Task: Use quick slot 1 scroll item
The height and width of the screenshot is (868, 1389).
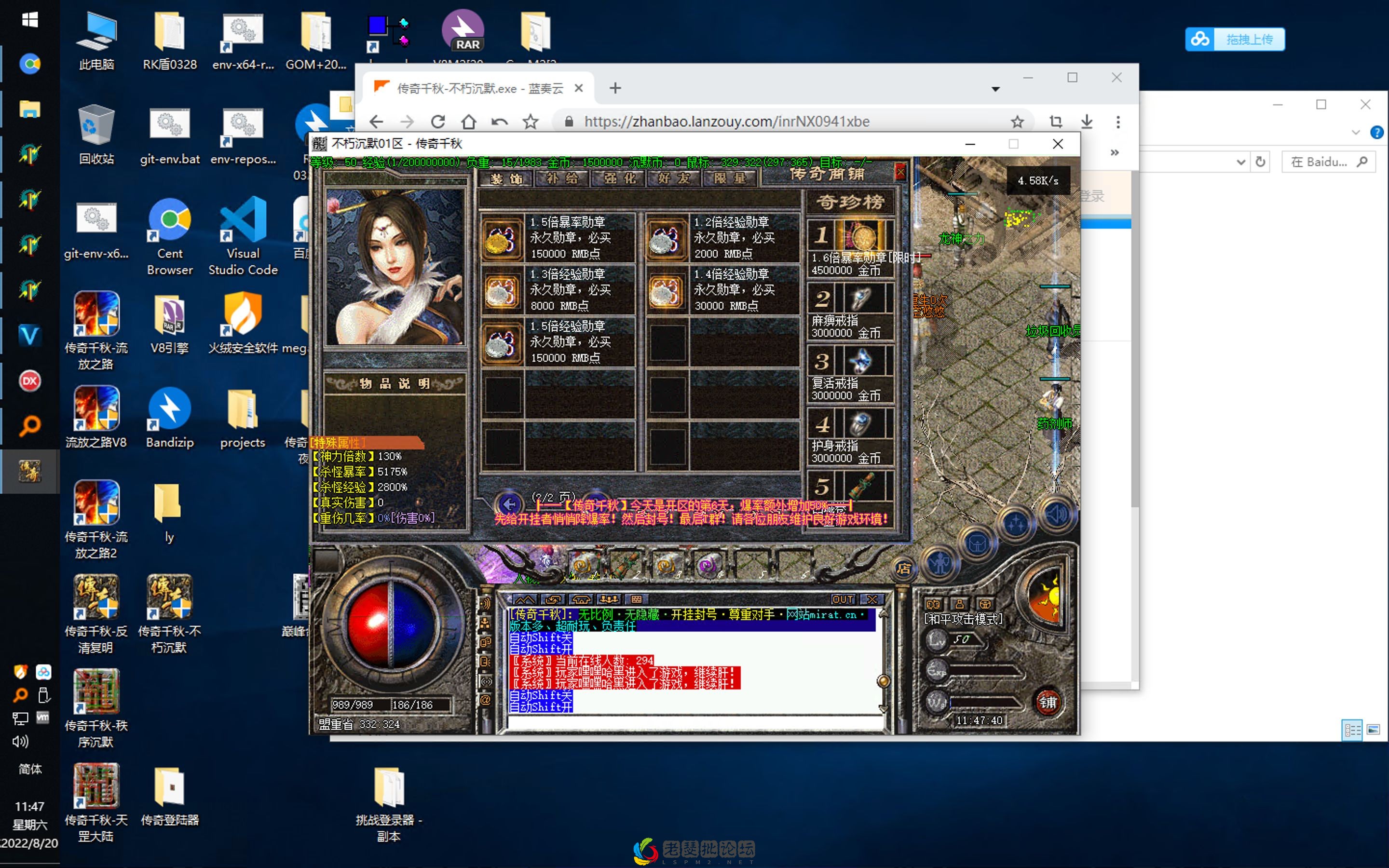Action: 585,566
